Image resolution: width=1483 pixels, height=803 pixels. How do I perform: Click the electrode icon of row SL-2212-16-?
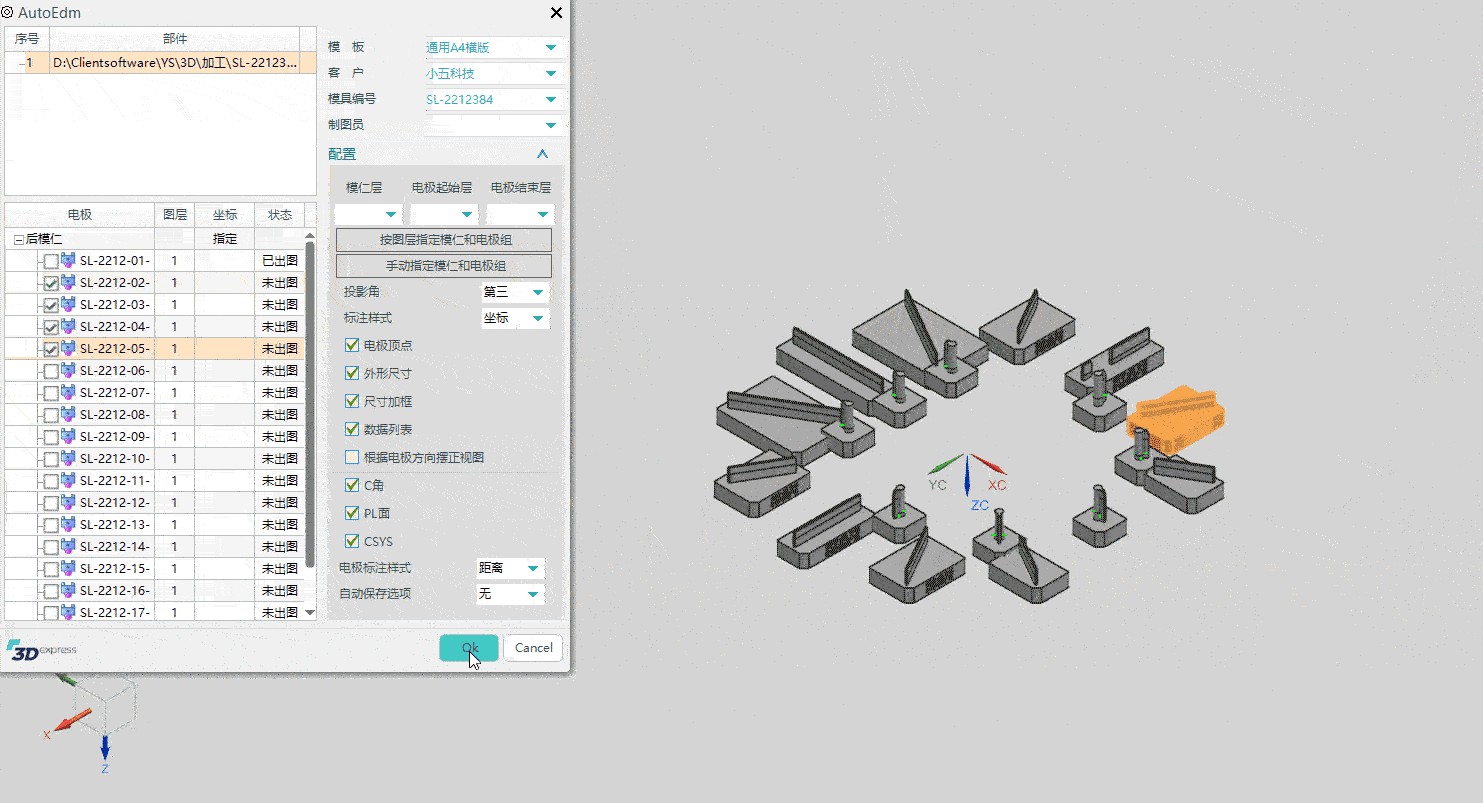(68, 591)
